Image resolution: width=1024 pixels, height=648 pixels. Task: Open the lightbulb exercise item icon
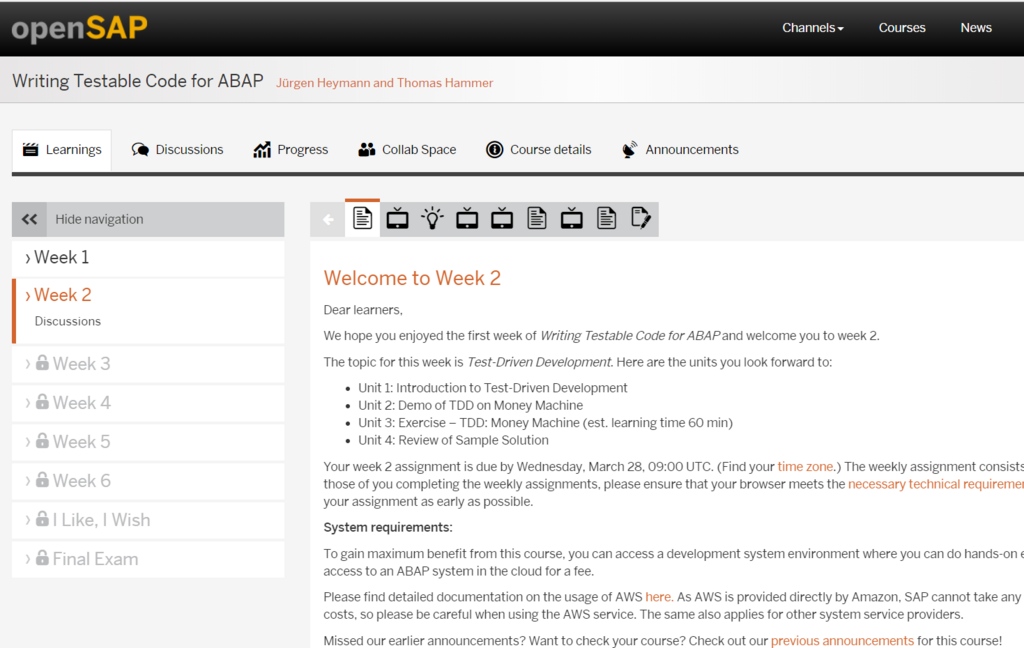(432, 218)
